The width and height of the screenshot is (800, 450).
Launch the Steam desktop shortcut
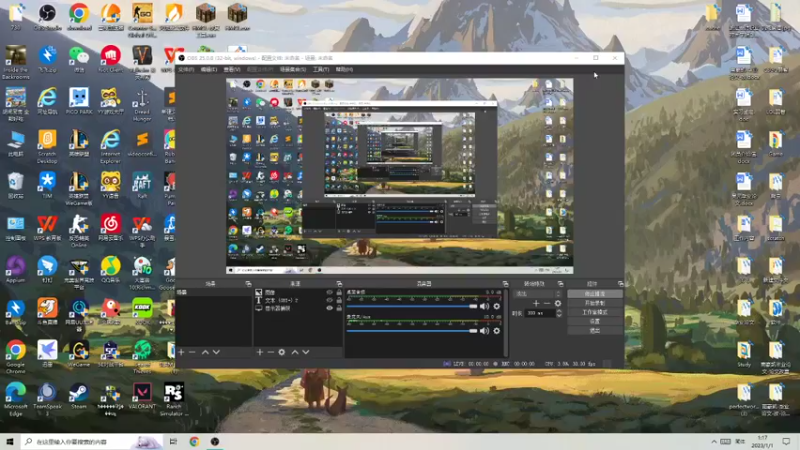79,396
